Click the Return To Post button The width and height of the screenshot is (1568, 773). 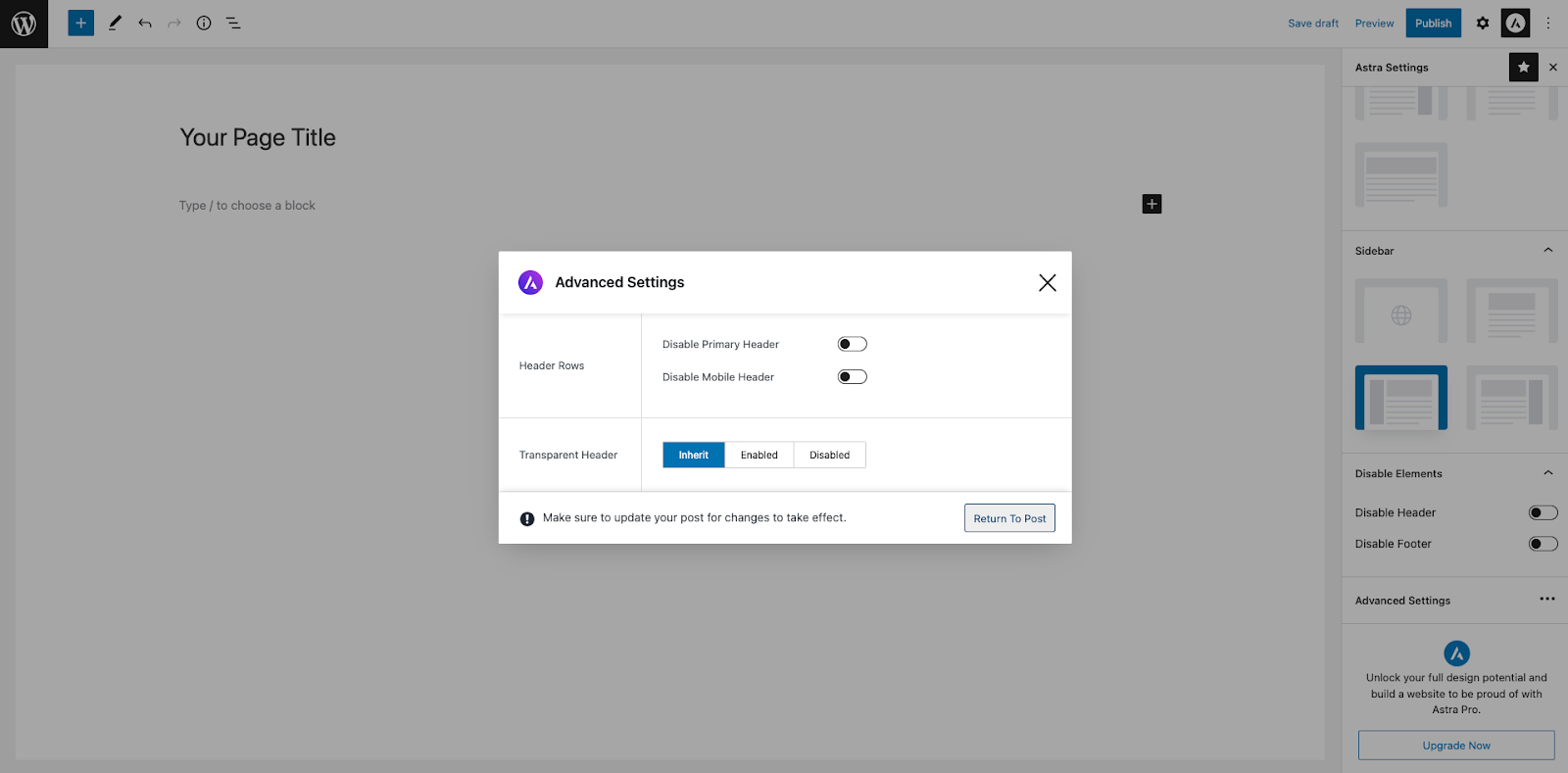point(1009,518)
